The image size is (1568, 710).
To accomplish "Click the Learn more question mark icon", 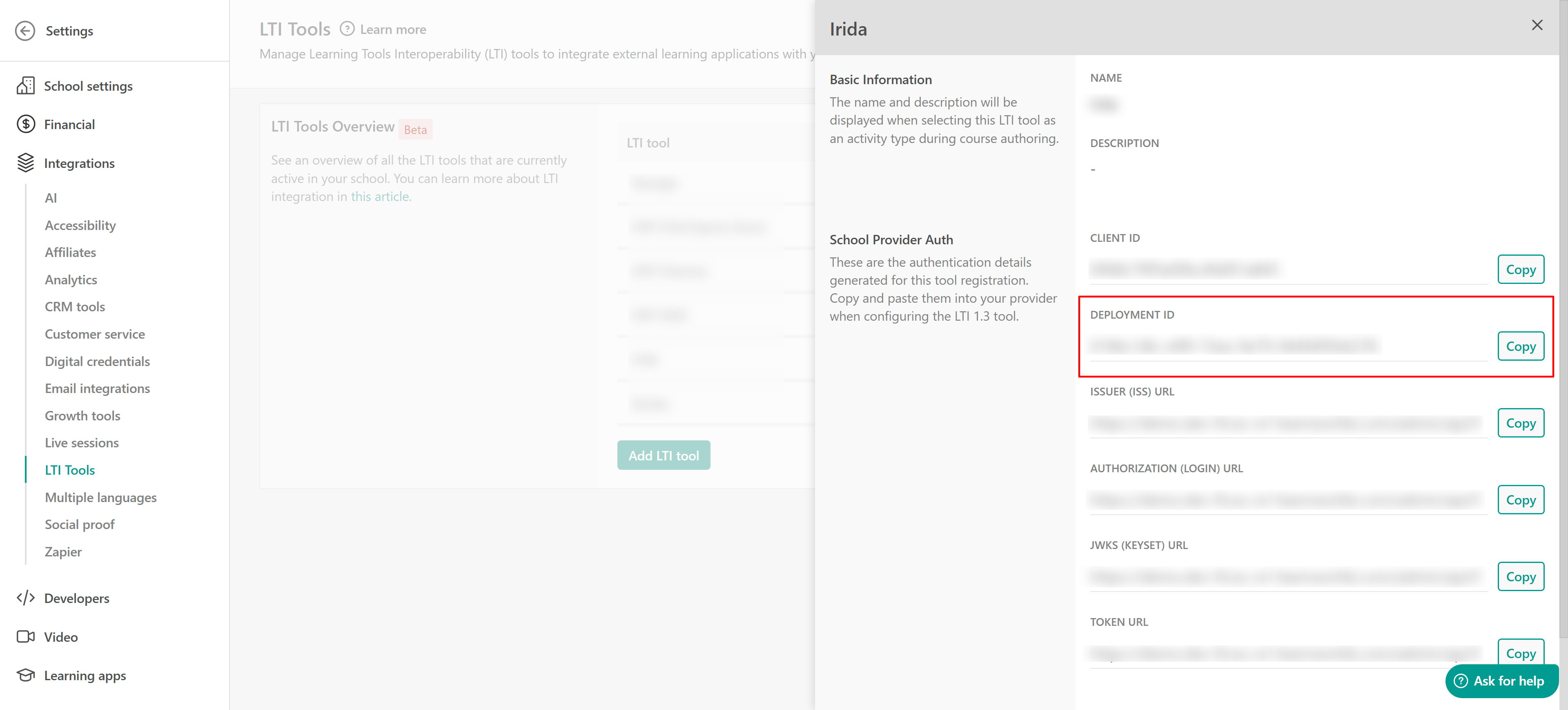I will click(347, 29).
